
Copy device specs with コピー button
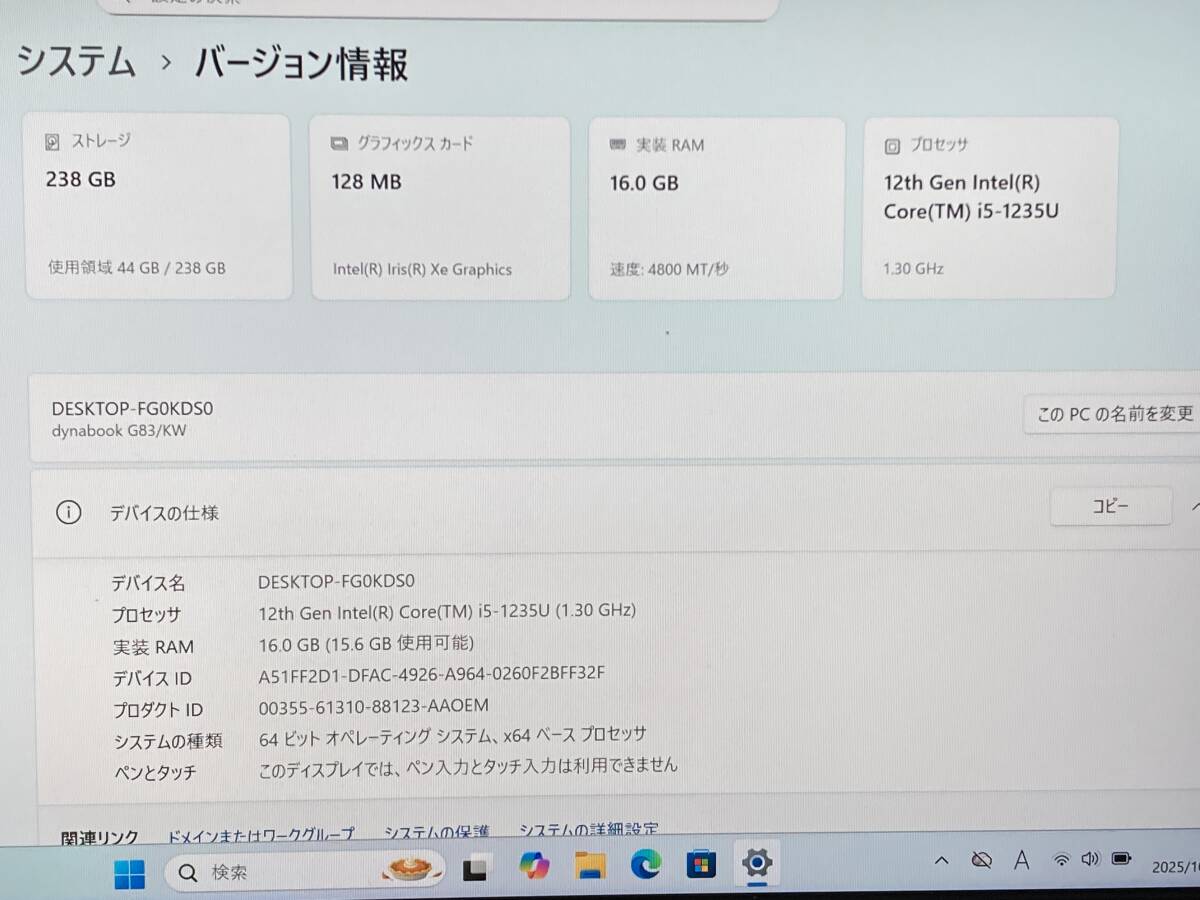(x=1110, y=506)
